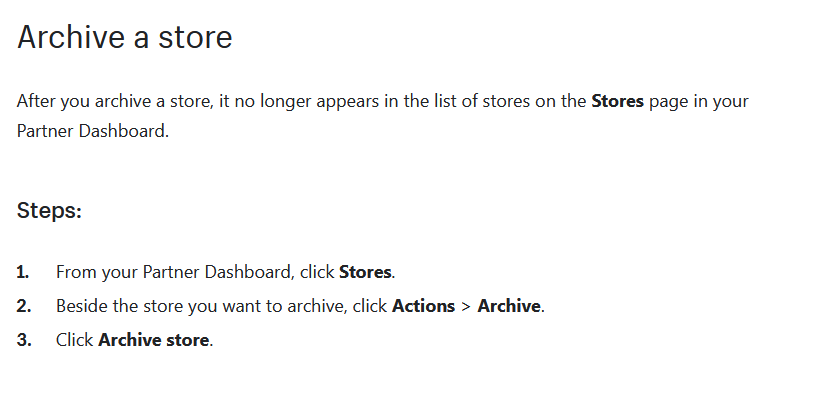Click the 'Steps:' subheading

[49, 211]
